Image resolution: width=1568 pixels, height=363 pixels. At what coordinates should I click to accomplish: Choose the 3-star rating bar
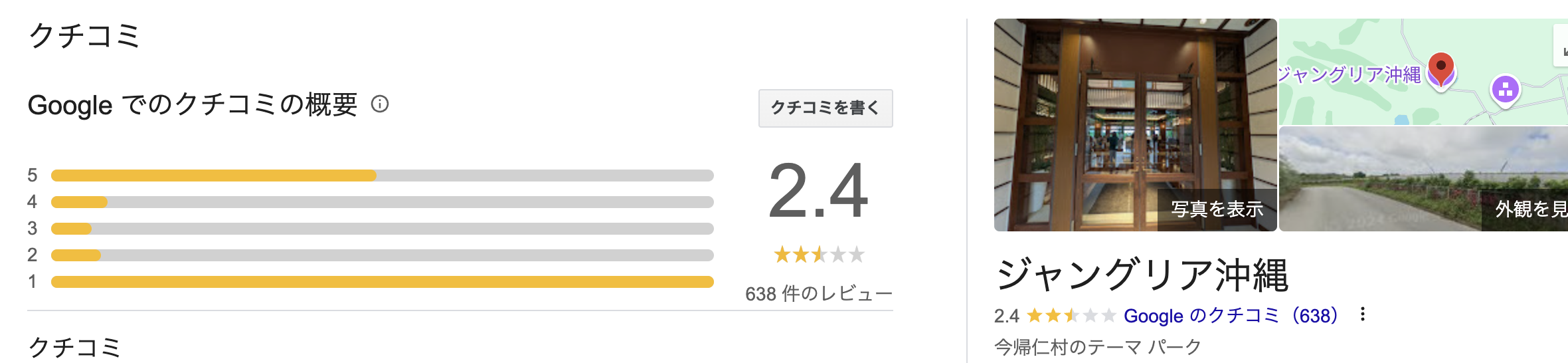382,229
